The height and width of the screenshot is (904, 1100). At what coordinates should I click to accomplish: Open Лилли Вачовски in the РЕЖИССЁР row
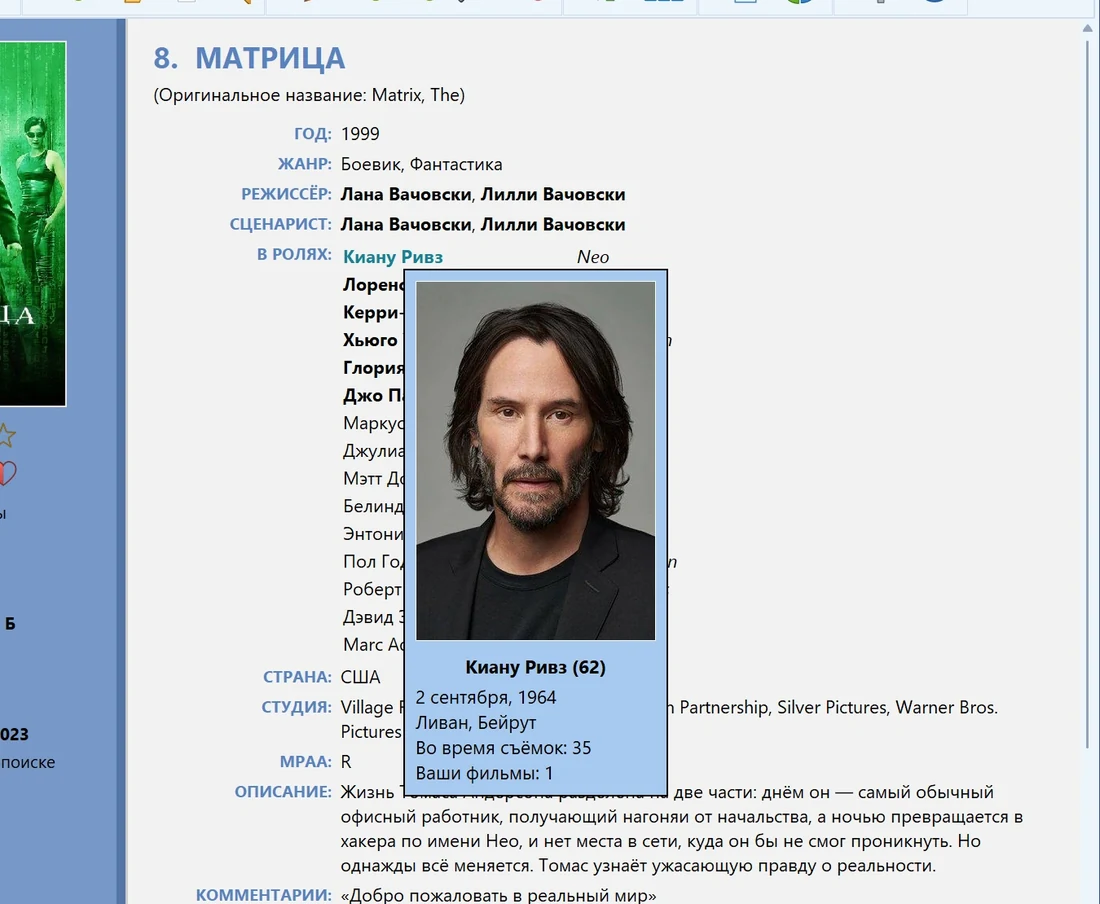(x=553, y=194)
